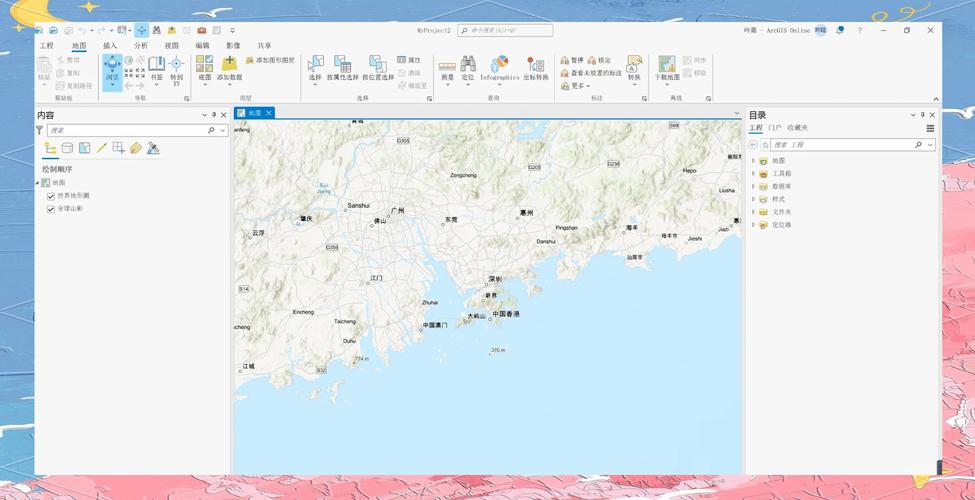Open 坐标转换 Coordinate Conversion tool
This screenshot has height=500, width=975.
pos(535,68)
